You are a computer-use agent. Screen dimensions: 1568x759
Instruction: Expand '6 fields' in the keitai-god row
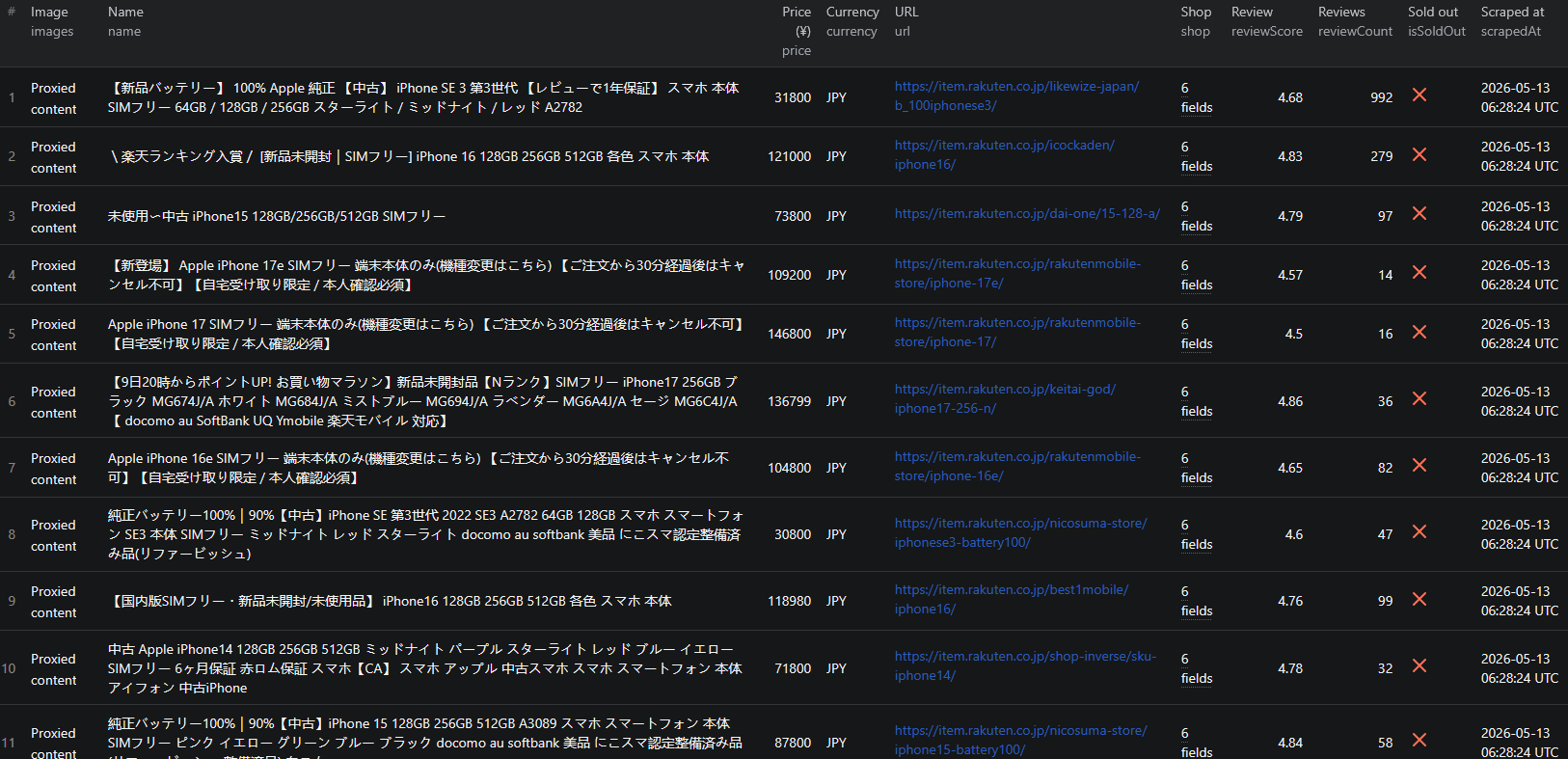coord(1196,401)
